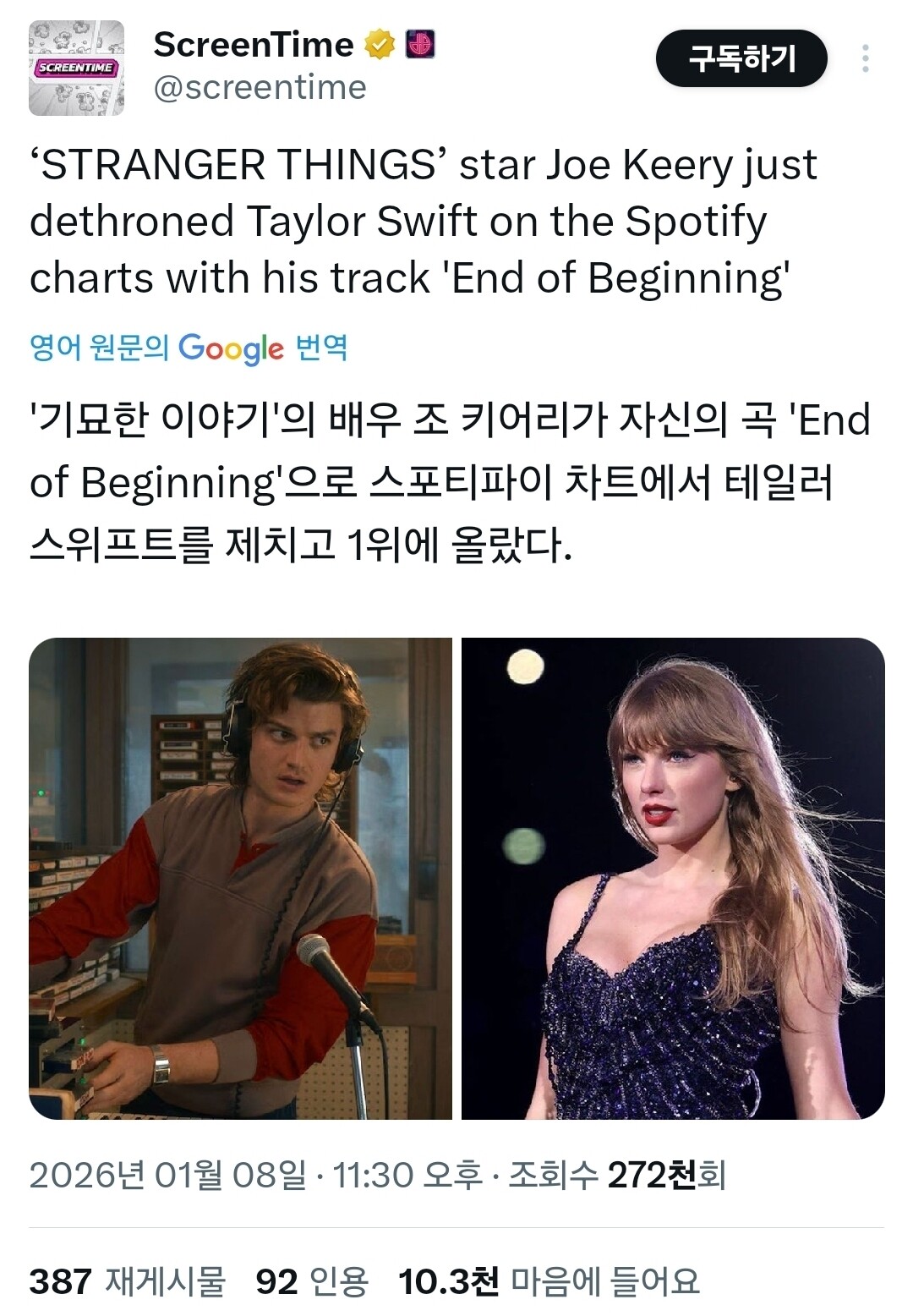Open the 10.3천 마음에 들어요 likes list
Viewport: 913px width, 1316px height.
[x=549, y=1280]
